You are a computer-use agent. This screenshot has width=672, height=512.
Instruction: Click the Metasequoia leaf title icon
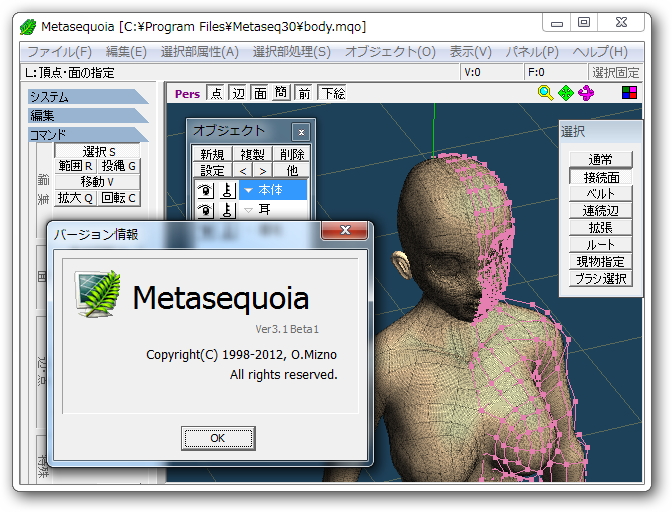tap(28, 27)
